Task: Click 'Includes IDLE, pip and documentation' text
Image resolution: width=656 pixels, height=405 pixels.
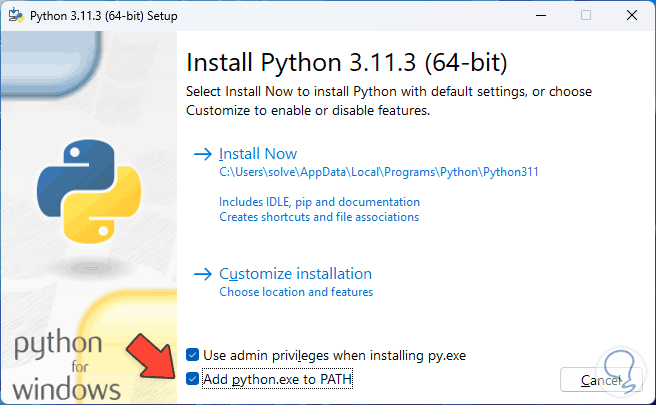Action: (319, 201)
